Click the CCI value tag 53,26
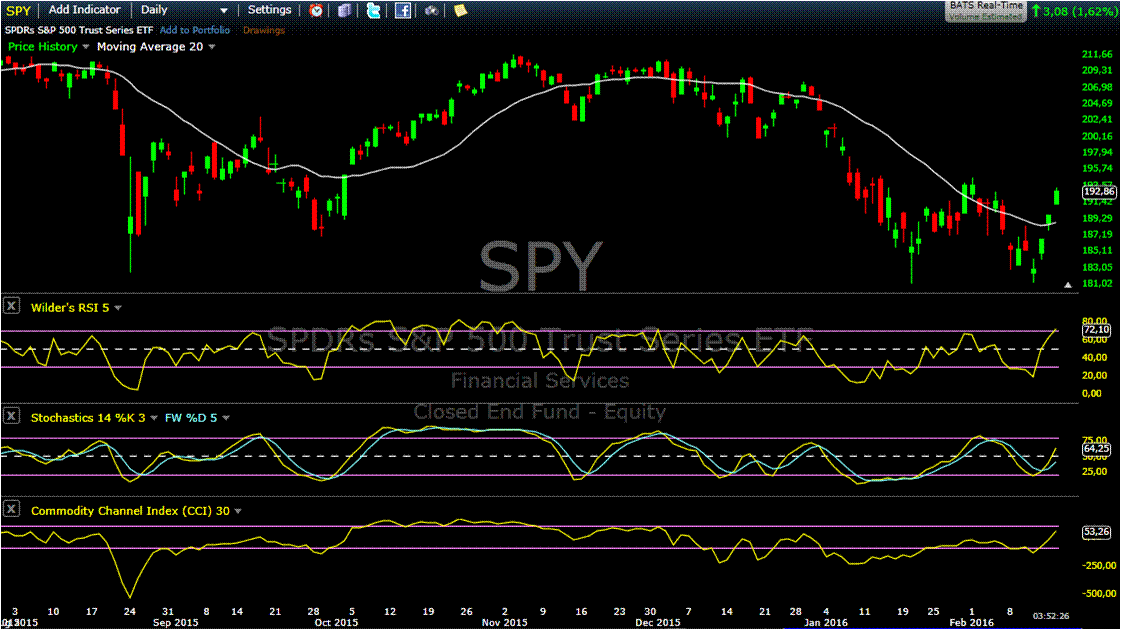 click(x=1097, y=532)
